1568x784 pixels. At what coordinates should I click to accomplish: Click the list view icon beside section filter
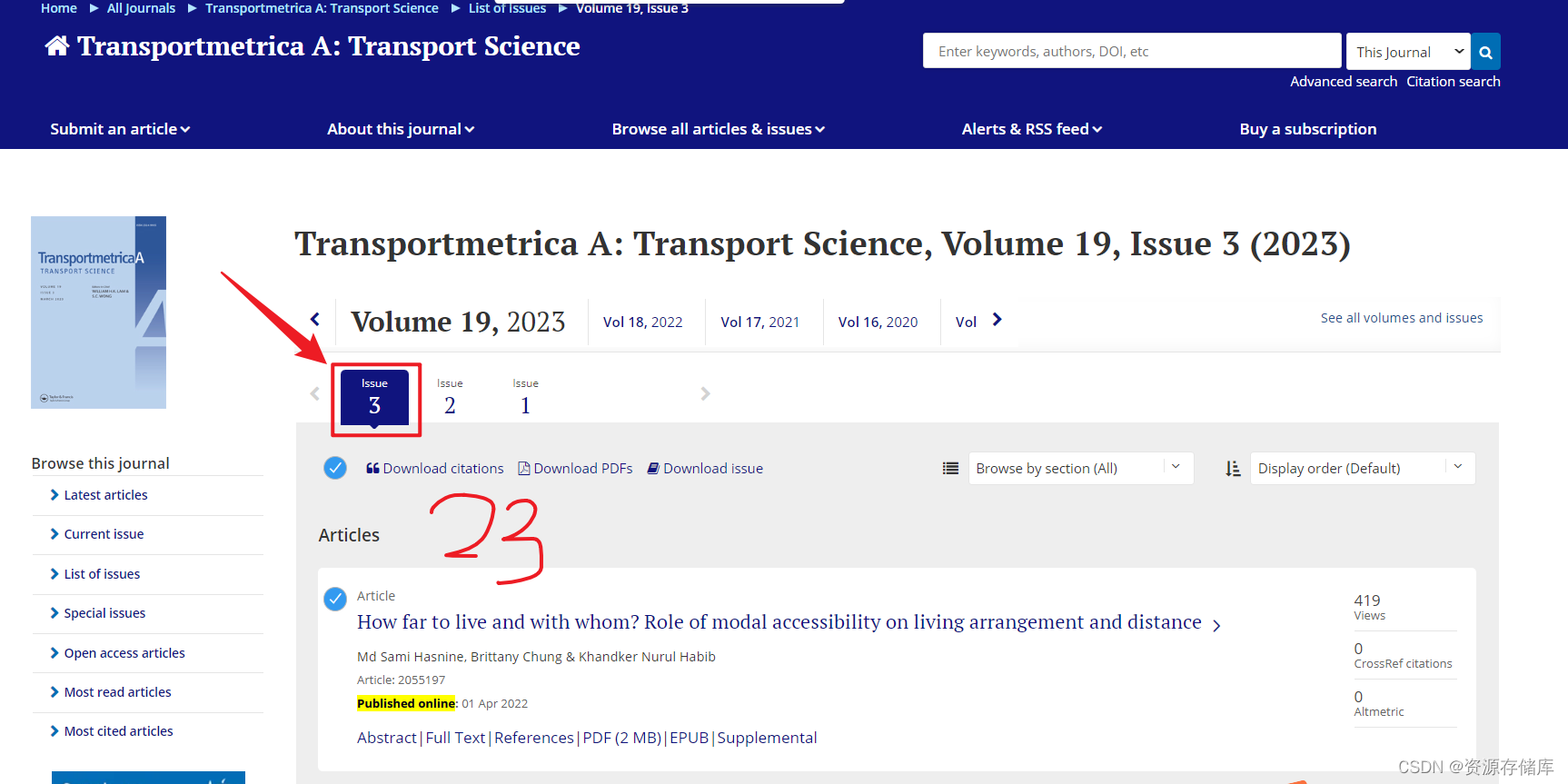pos(950,468)
